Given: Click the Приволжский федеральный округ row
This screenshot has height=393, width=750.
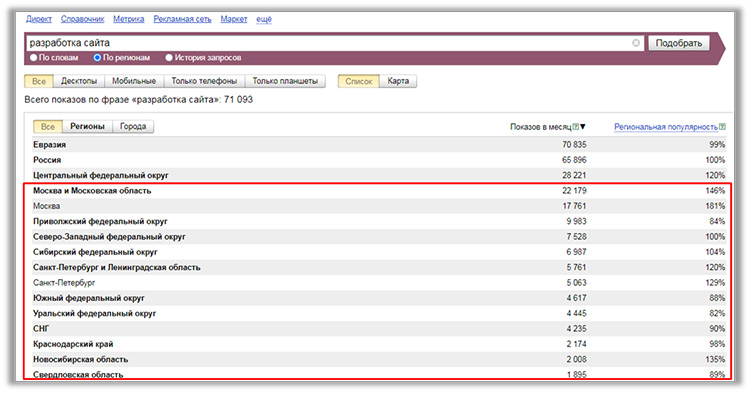Looking at the screenshot, I should [x=379, y=221].
